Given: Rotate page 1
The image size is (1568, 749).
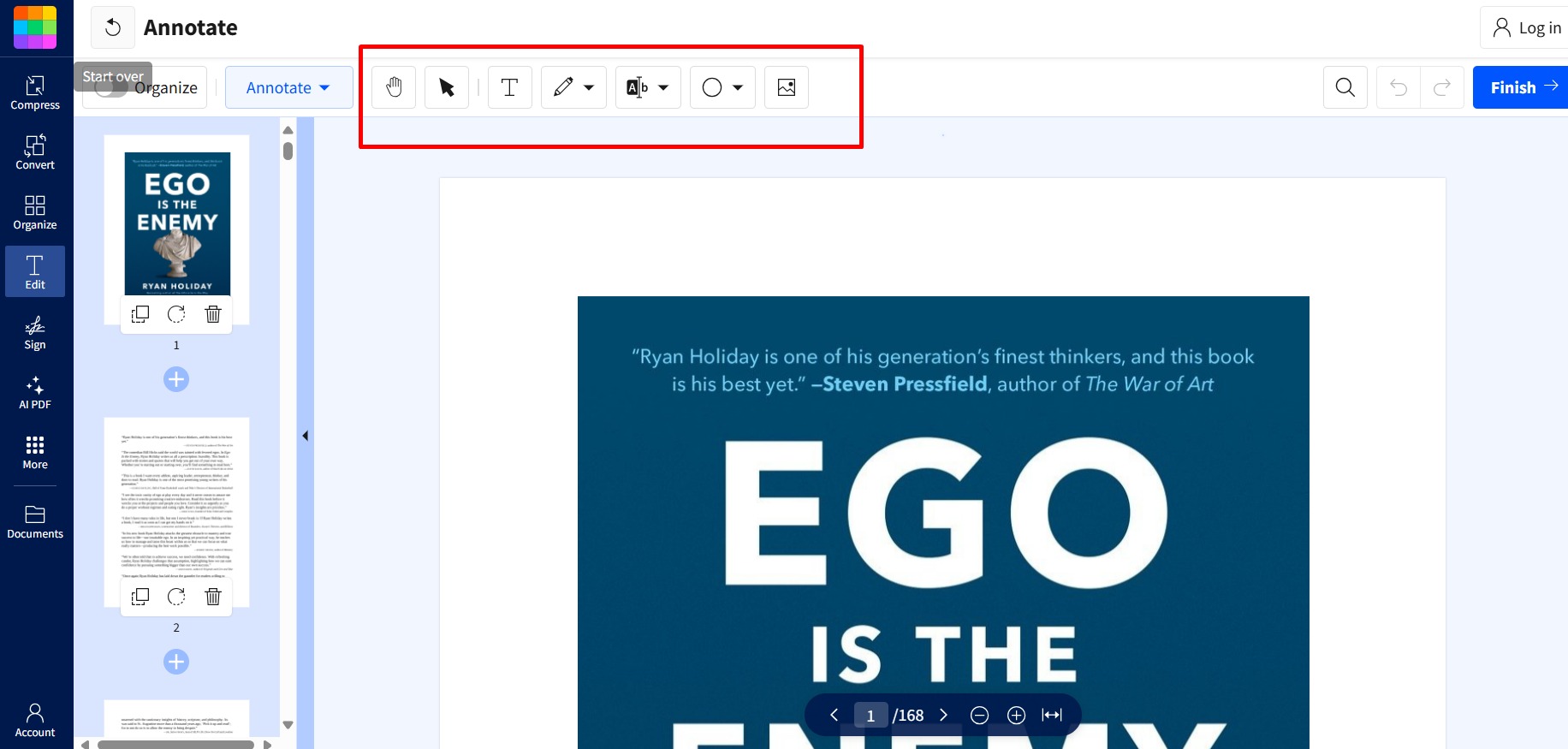Looking at the screenshot, I should [x=176, y=314].
